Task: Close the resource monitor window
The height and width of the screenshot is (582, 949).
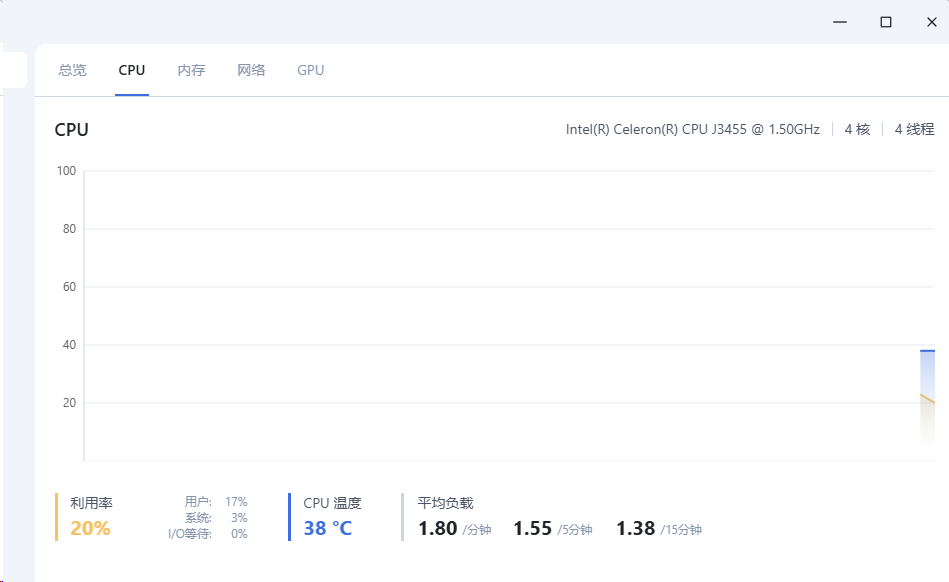Action: [x=931, y=22]
